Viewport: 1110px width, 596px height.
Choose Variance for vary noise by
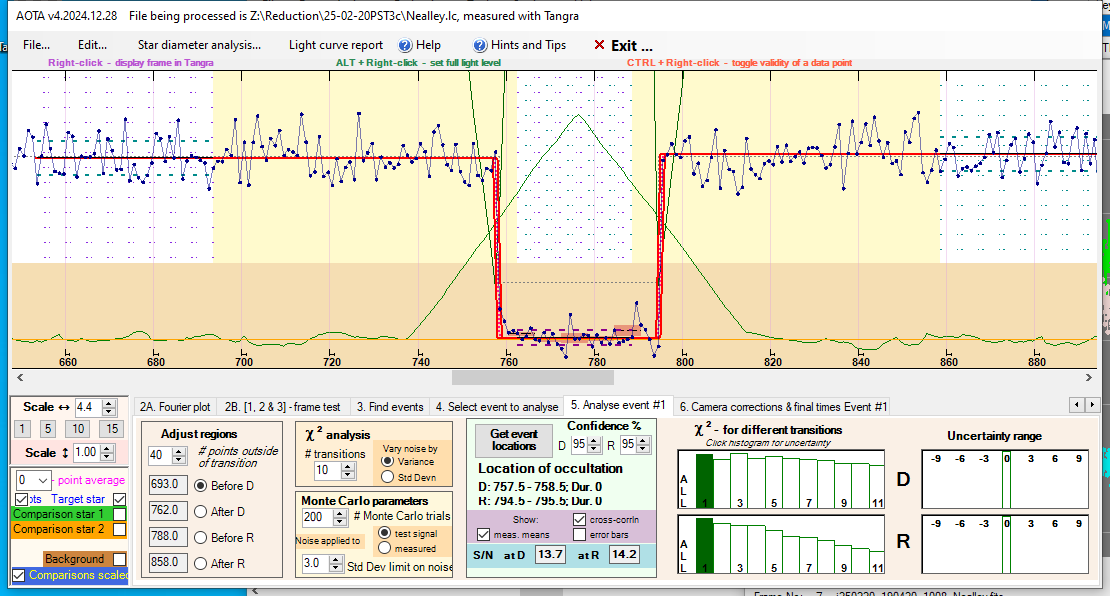tap(387, 461)
